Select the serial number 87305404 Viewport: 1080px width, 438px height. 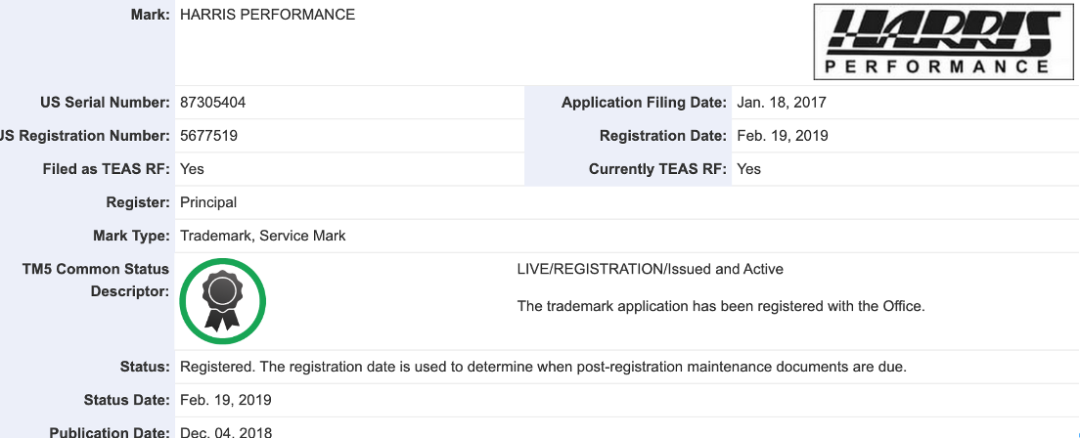pos(213,103)
